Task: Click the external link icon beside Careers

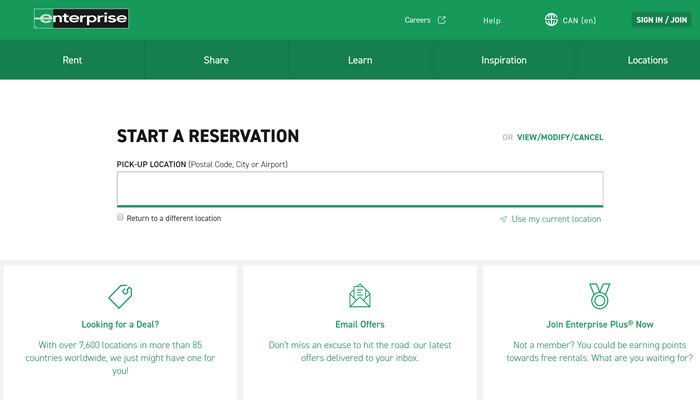Action: (442, 20)
